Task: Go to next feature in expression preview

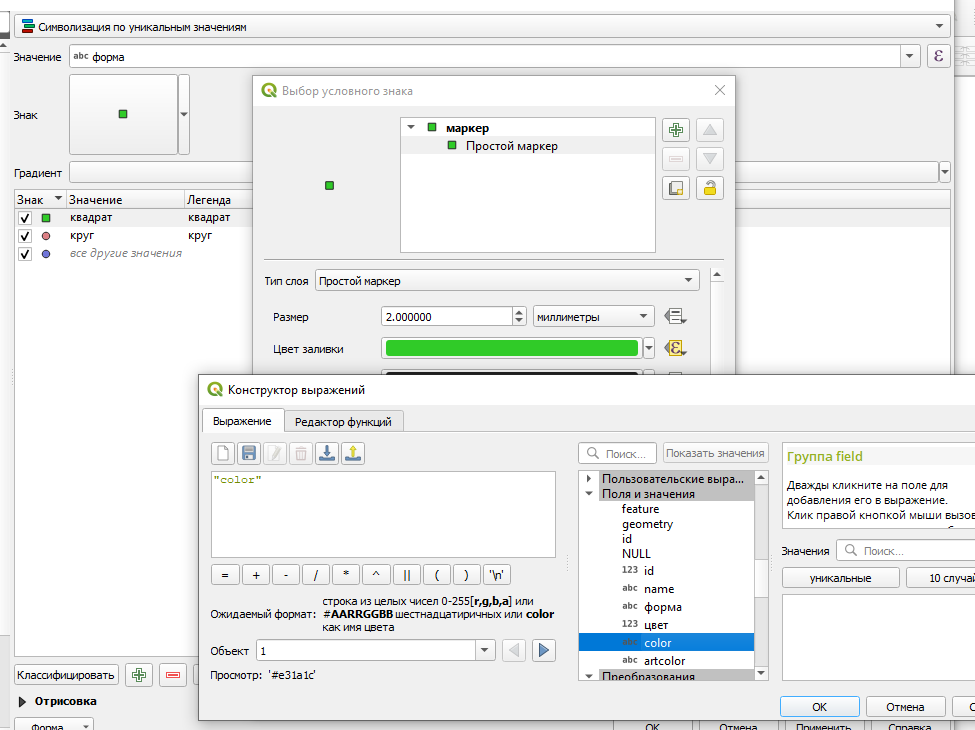Action: [543, 650]
